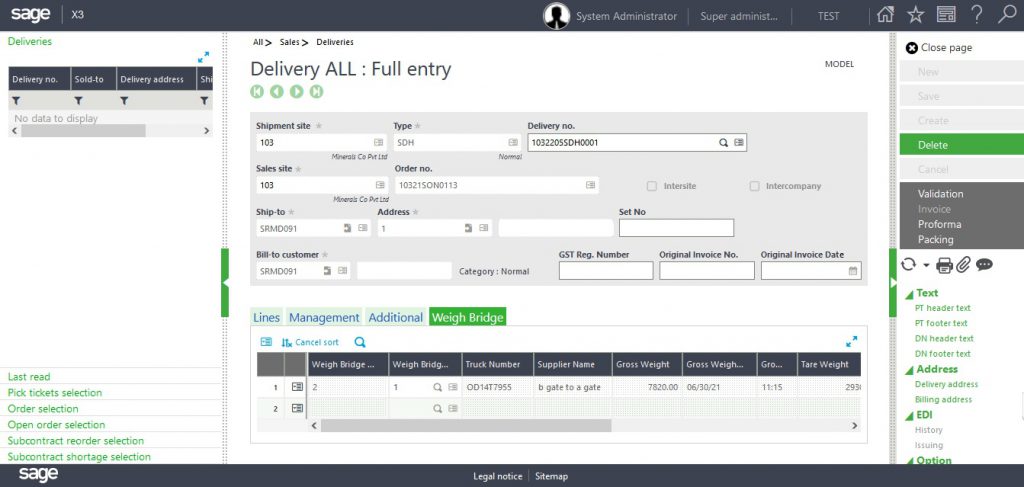Click the Delete button
This screenshot has width=1024, height=487.
pyautogui.click(x=961, y=145)
